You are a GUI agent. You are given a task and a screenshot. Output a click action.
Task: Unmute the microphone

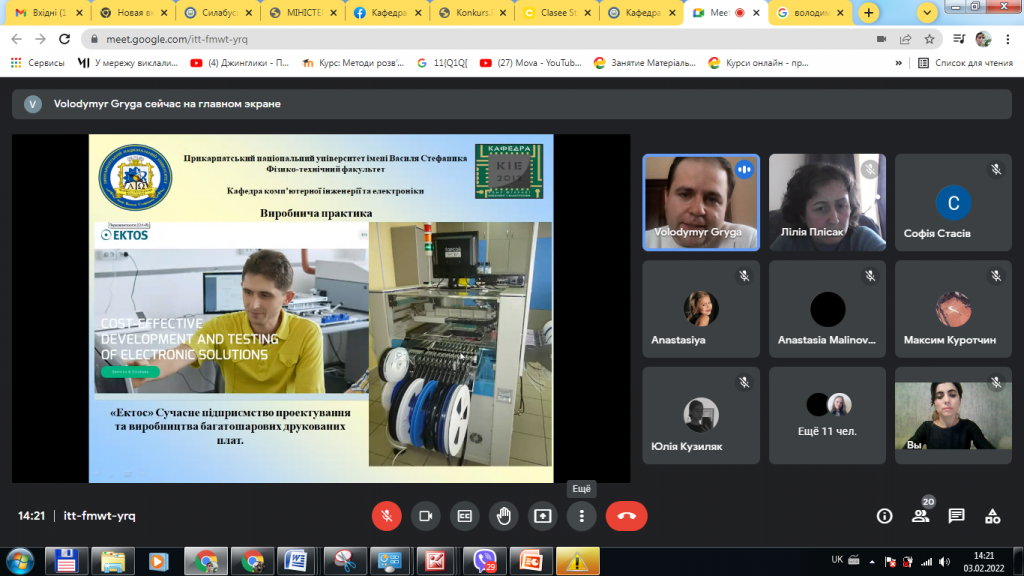387,516
